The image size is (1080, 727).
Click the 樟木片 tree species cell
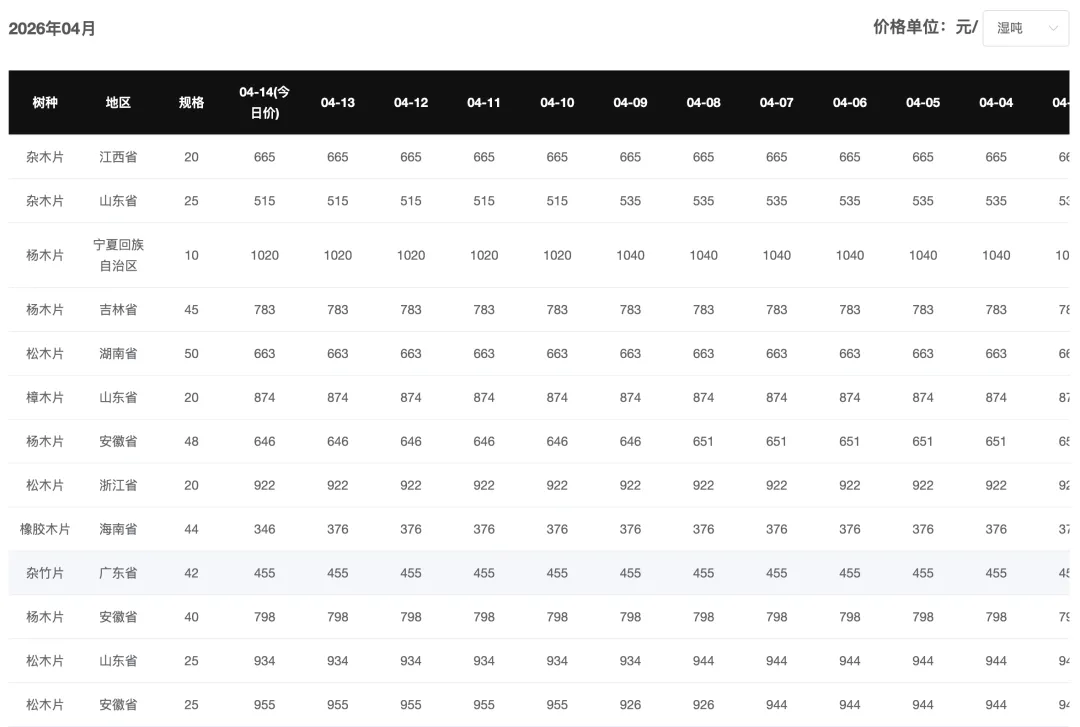[x=45, y=398]
